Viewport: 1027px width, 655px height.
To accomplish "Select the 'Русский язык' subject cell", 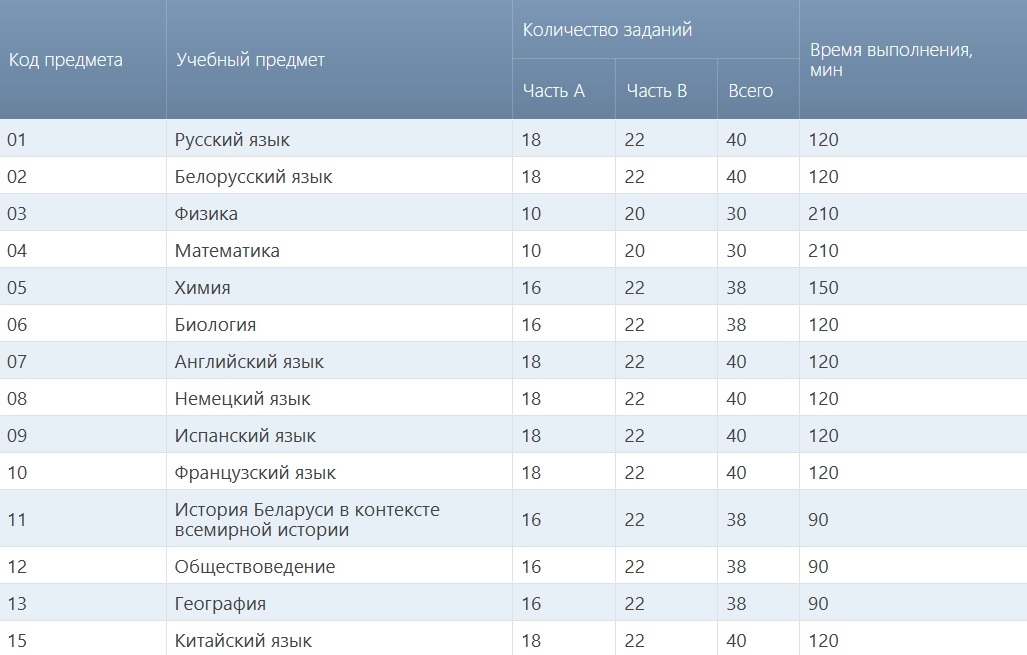I will [233, 140].
